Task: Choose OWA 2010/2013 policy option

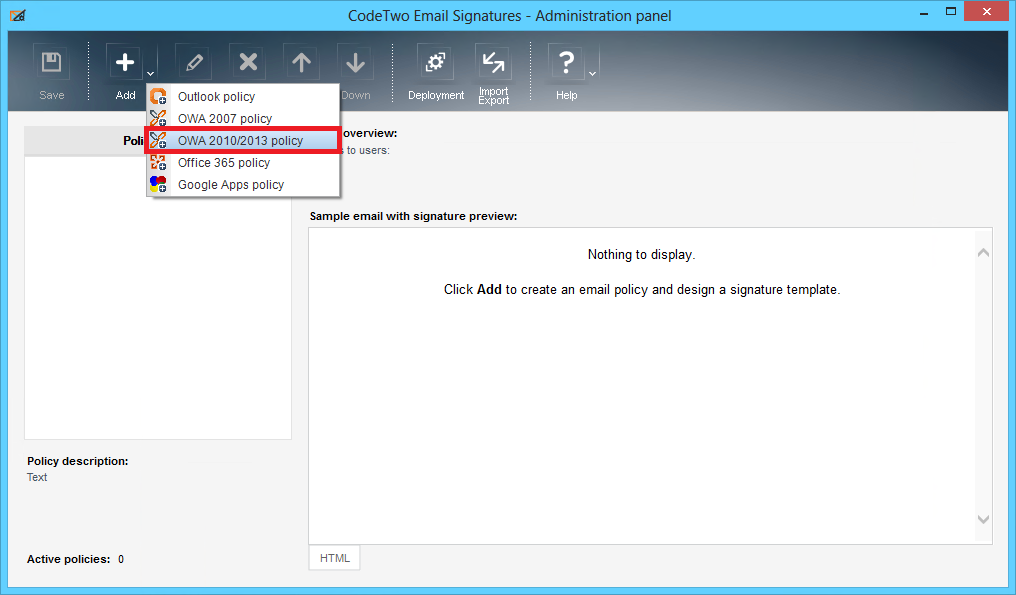Action: pos(243,141)
